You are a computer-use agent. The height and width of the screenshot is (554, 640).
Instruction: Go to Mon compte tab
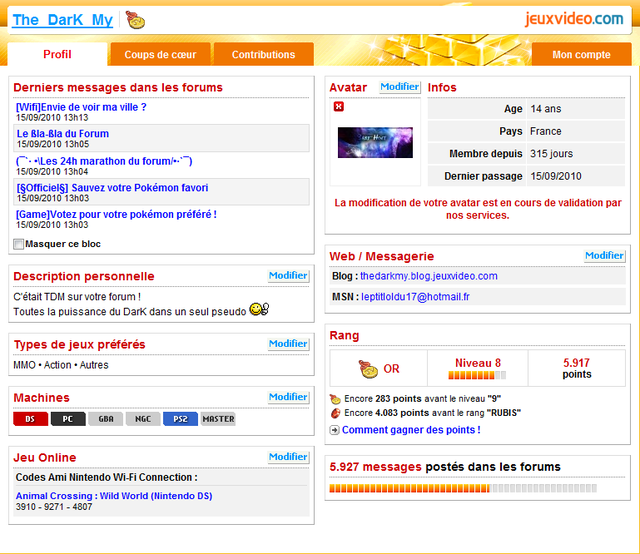point(581,55)
